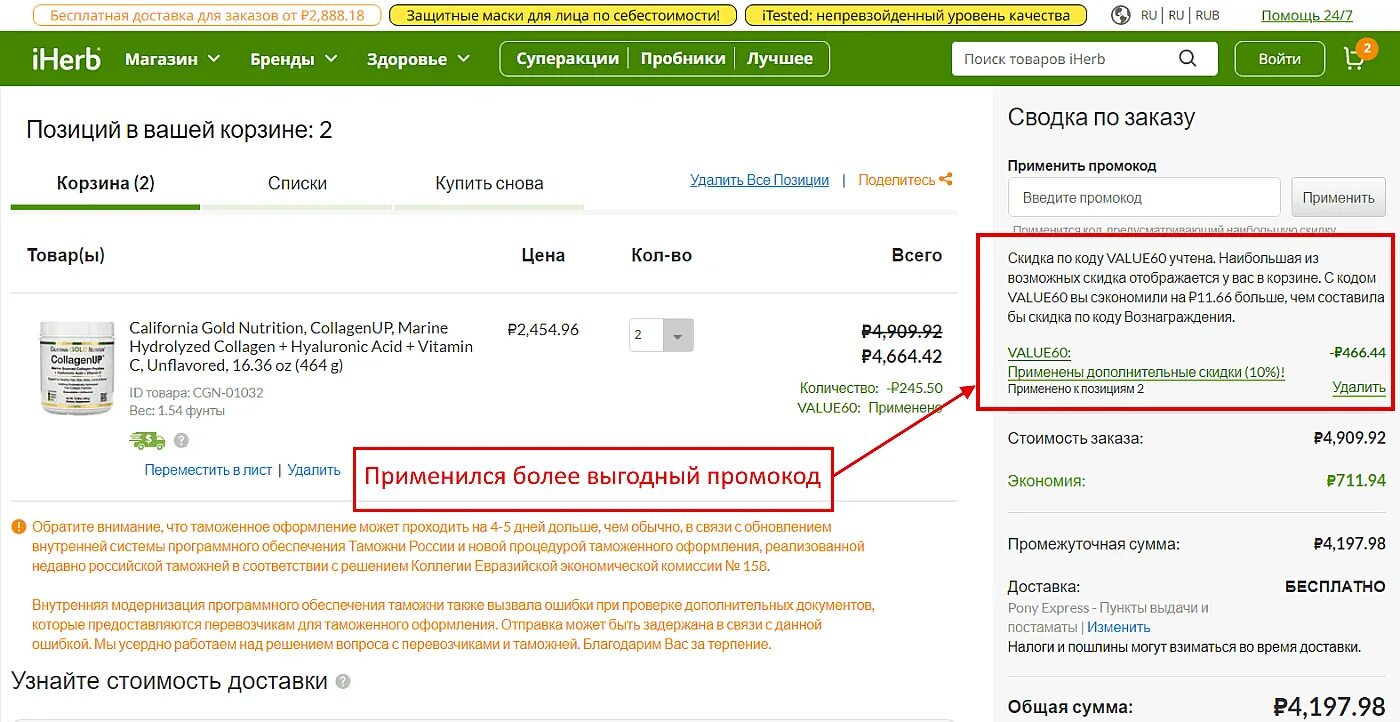Open the Магазин dropdown menu
This screenshot has width=1400, height=722.
[x=172, y=59]
